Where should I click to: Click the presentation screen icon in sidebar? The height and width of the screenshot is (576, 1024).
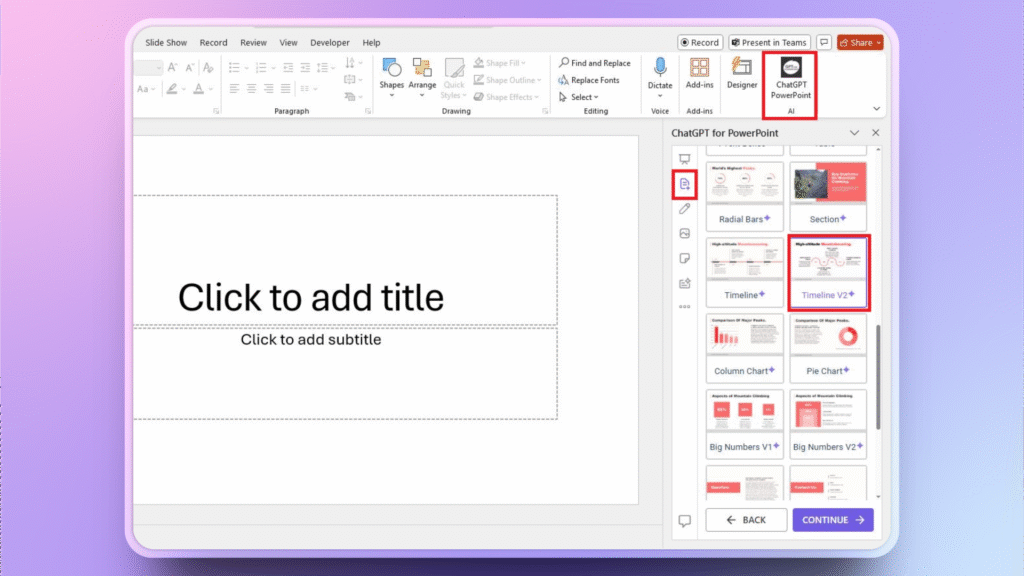[684, 159]
